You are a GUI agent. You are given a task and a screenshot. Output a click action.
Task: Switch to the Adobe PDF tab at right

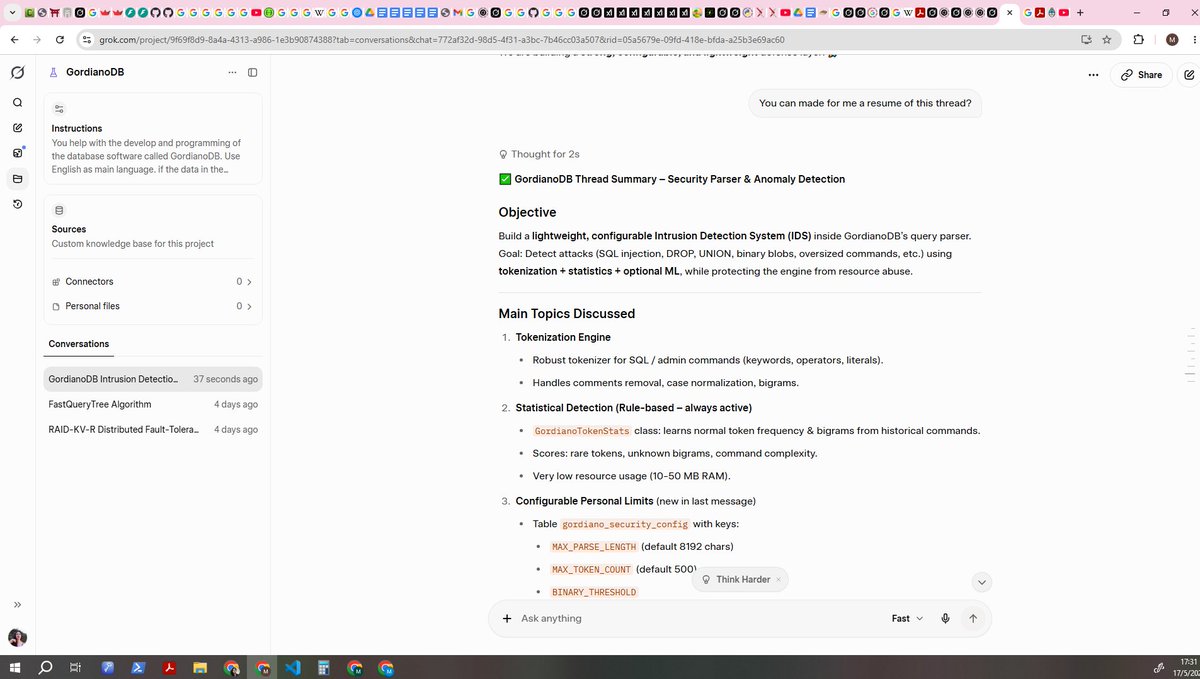point(1040,13)
